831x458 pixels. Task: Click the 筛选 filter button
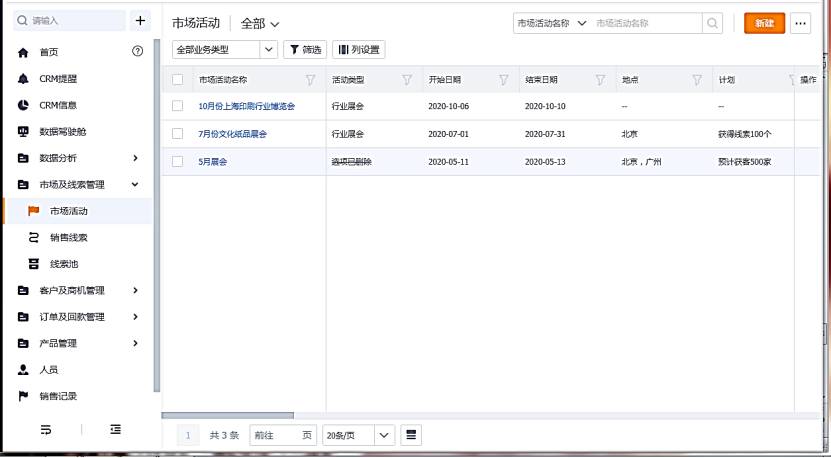pos(305,49)
